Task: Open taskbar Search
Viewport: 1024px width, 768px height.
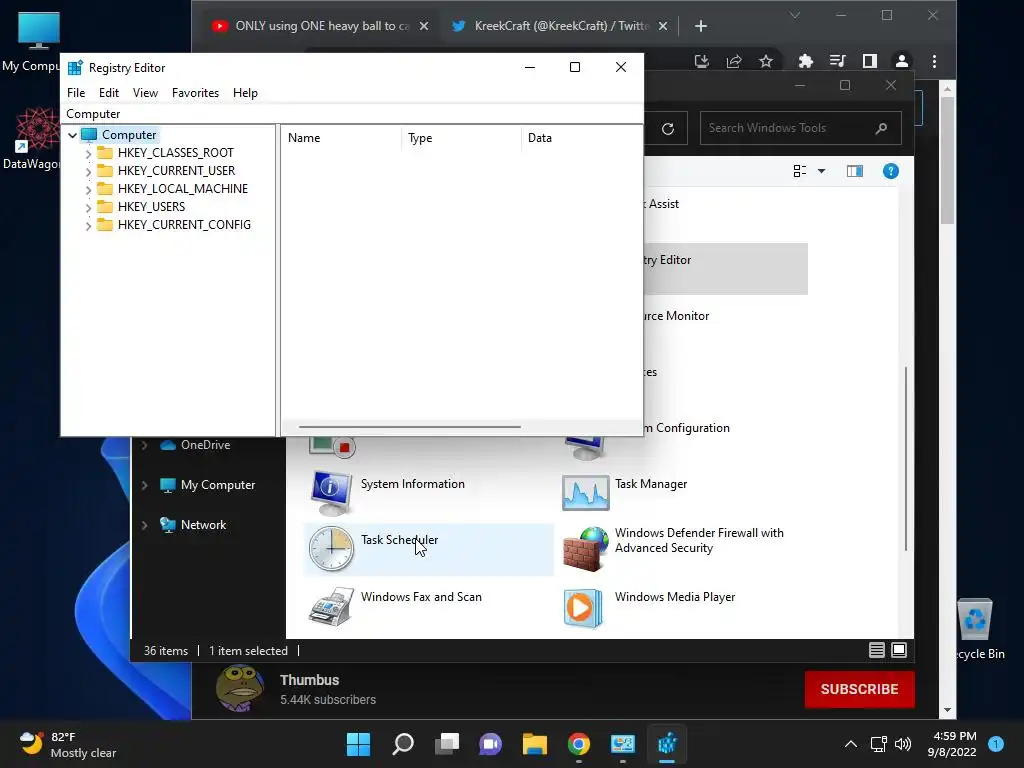Action: coord(403,744)
